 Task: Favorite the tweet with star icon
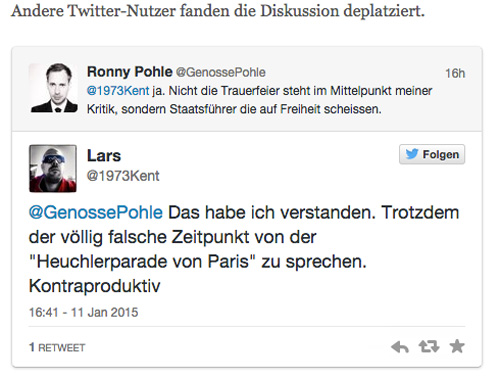click(x=457, y=346)
